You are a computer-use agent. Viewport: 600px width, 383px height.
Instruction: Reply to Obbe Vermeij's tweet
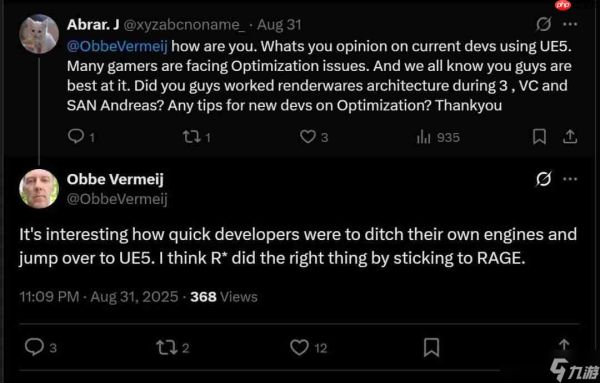tap(34, 347)
